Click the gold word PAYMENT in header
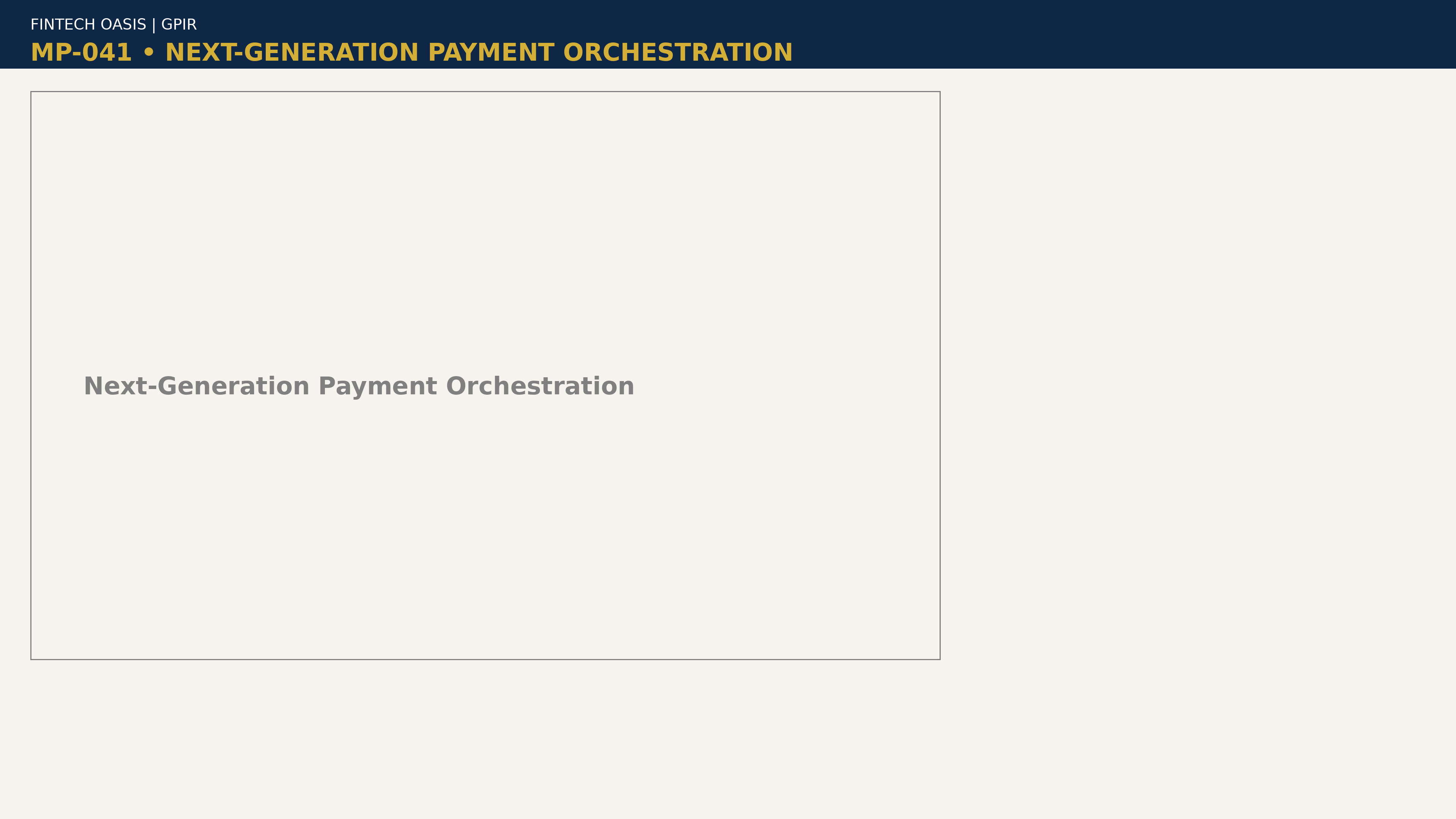Viewport: 1456px width, 819px height. [x=491, y=53]
